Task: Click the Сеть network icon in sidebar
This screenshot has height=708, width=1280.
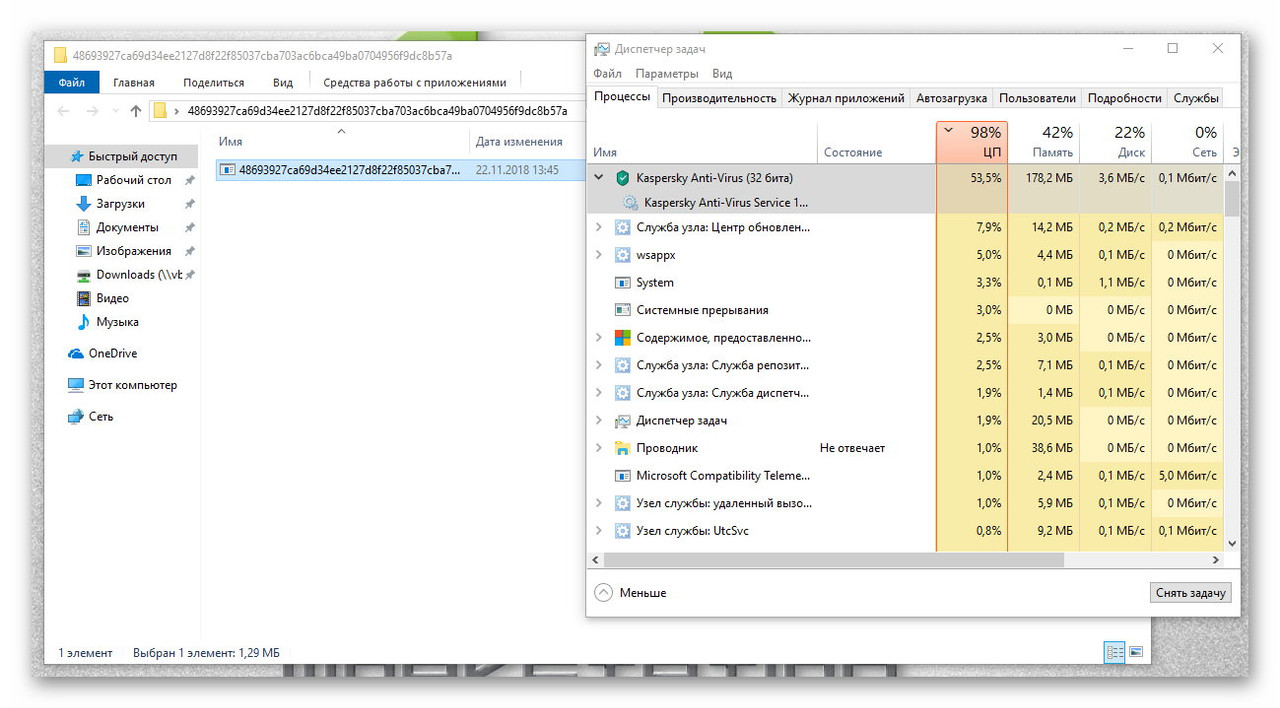Action: (x=76, y=416)
